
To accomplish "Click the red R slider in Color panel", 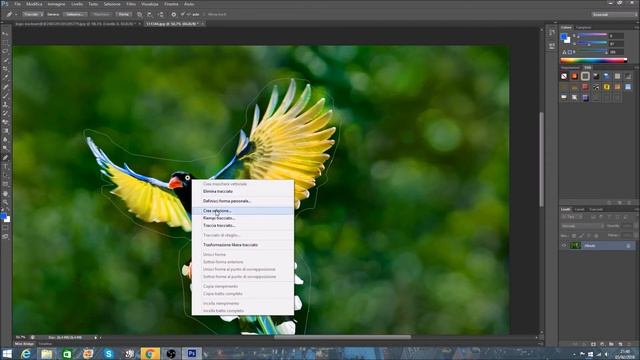I will [592, 36].
